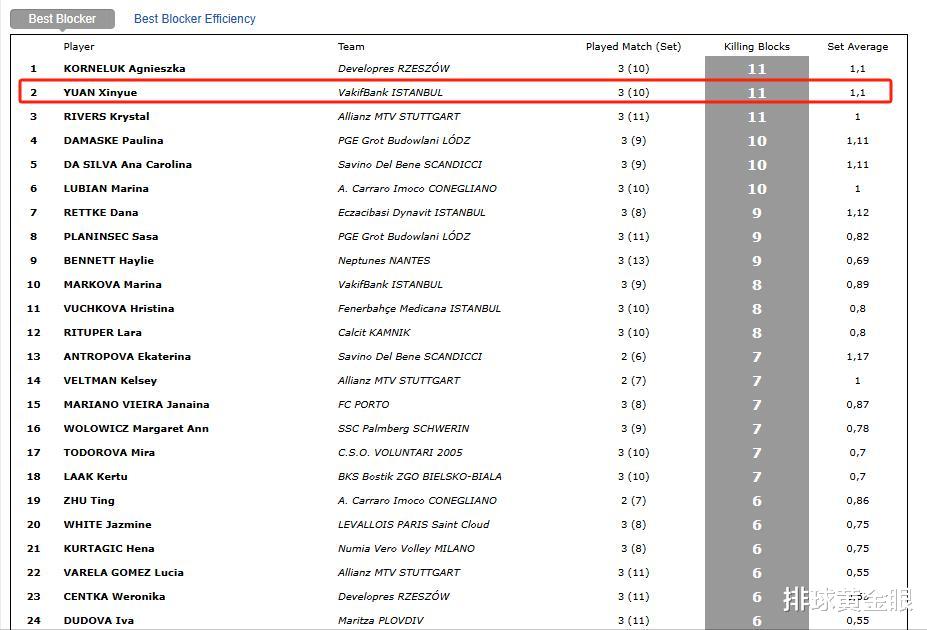Screen dimensions: 927x630
Task: Open player ANTROPOVA Ekaterina
Action: coord(127,356)
